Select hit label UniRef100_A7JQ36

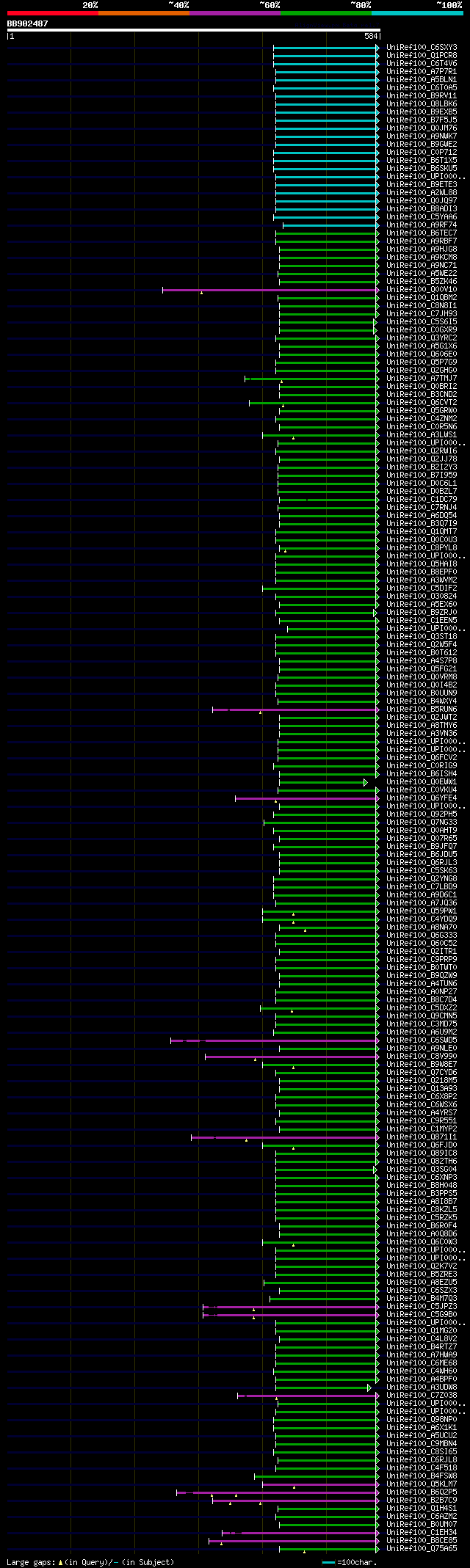pos(422,902)
